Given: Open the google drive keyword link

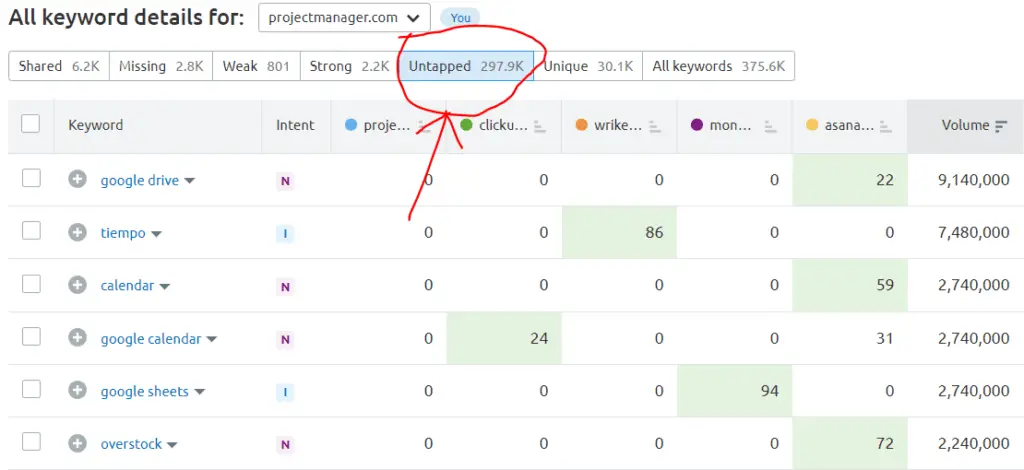Looking at the screenshot, I should pos(140,181).
